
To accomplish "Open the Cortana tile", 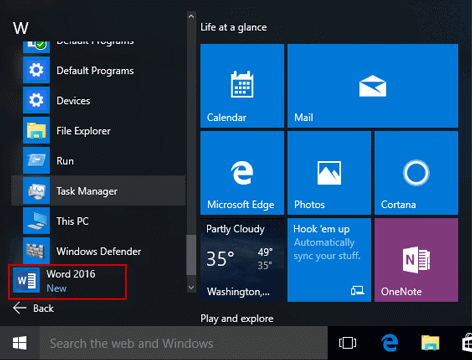I will pos(416,173).
